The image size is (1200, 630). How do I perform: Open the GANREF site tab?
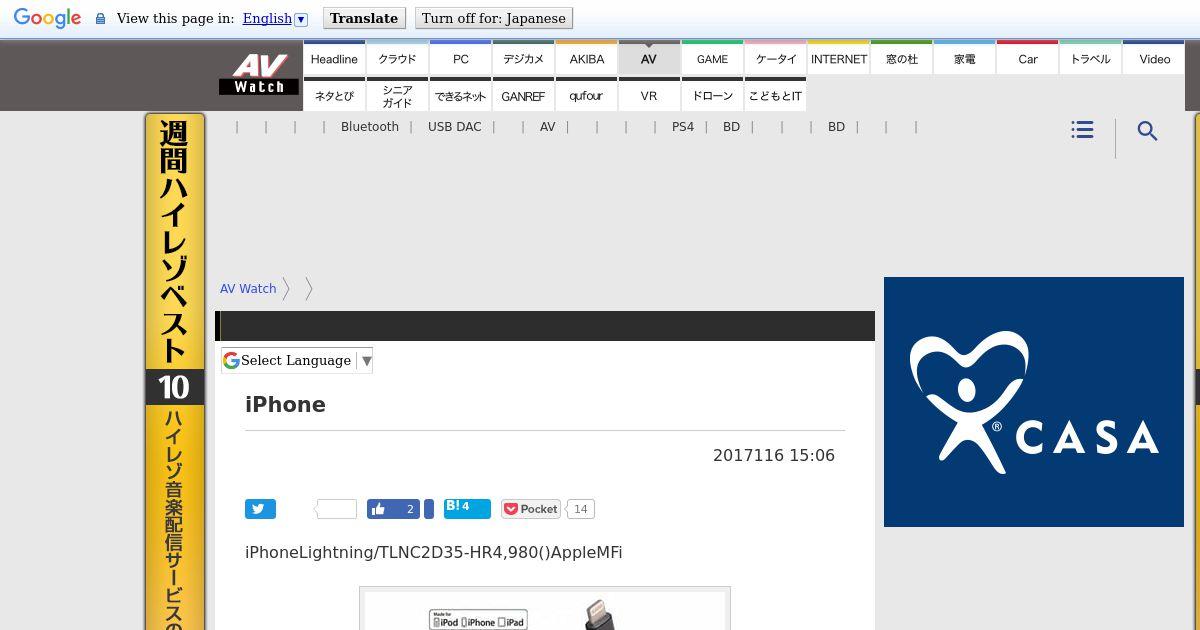(x=523, y=96)
